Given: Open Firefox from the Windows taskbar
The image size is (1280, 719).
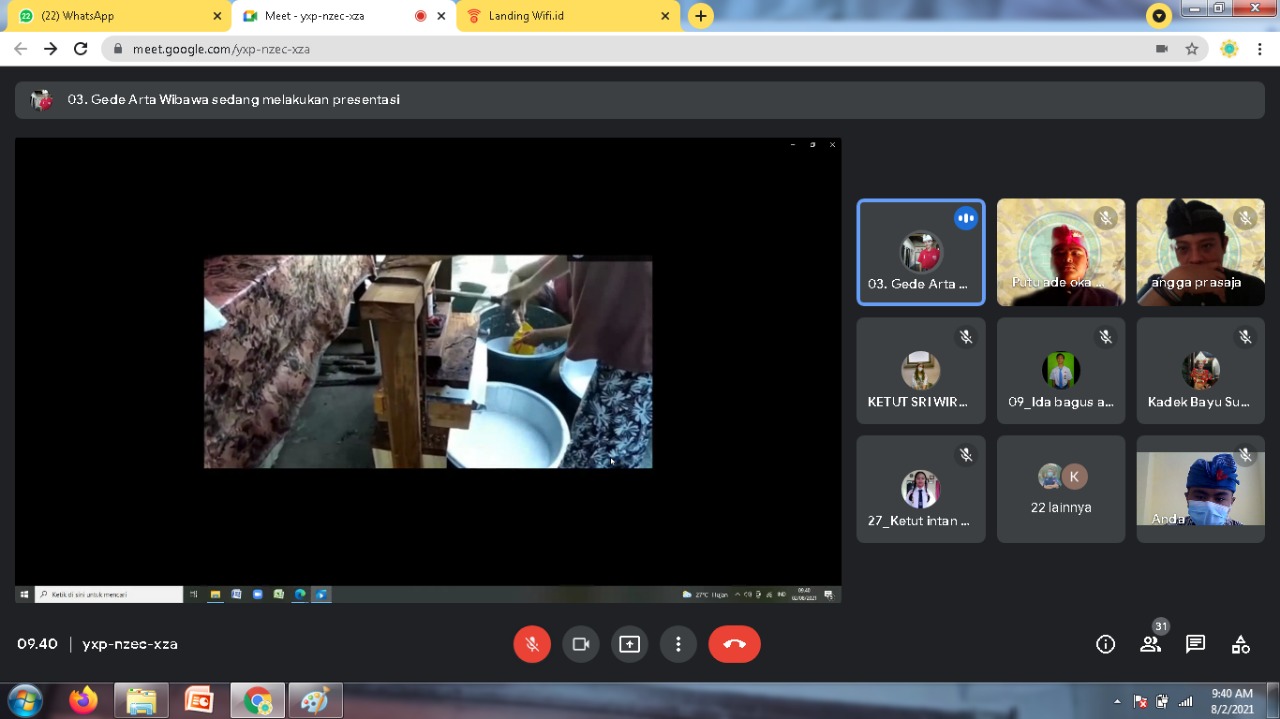Looking at the screenshot, I should coord(83,700).
